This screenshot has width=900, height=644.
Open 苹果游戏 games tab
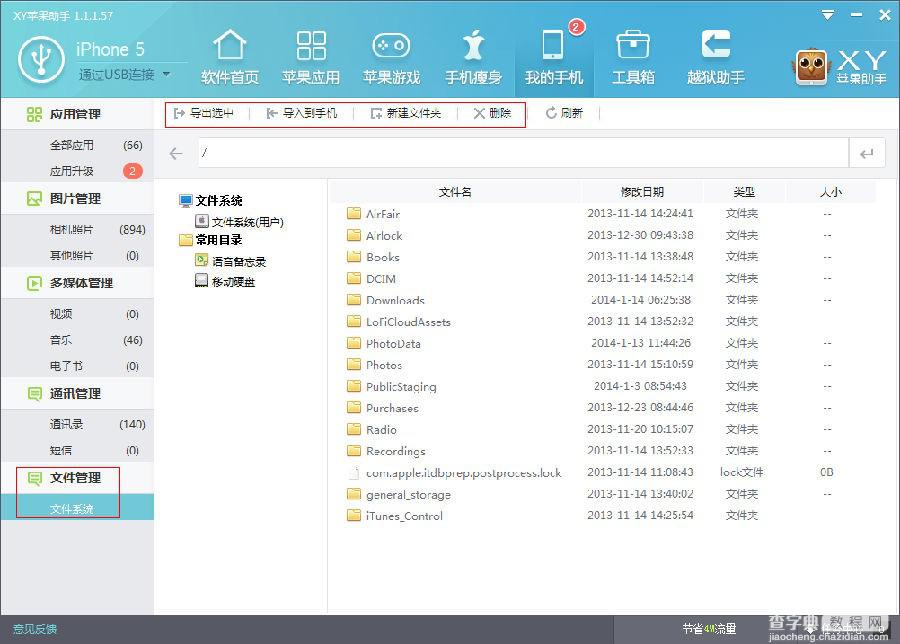point(391,56)
